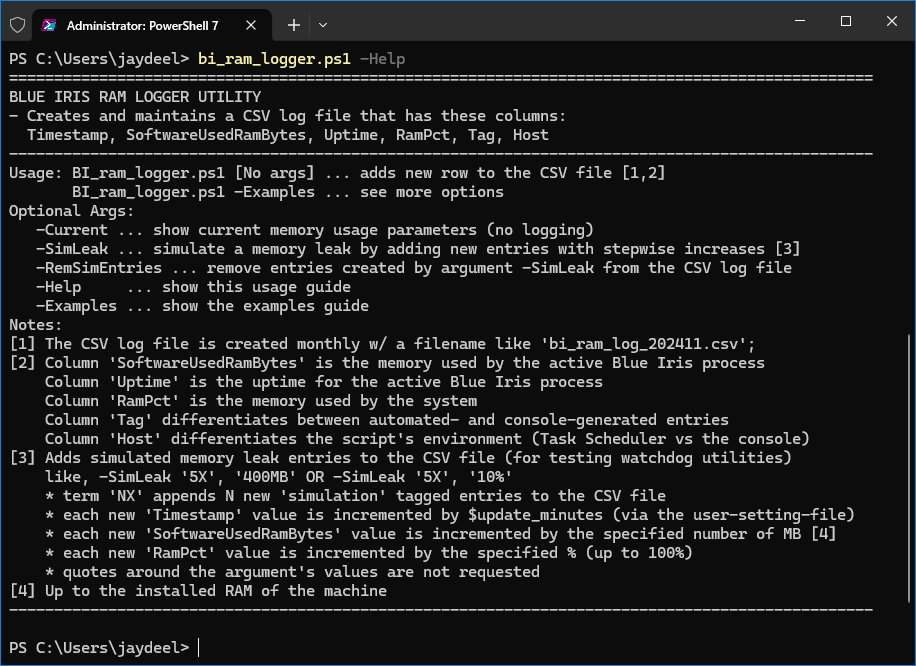Image resolution: width=916 pixels, height=666 pixels.
Task: Click the 'bi_ram_logger.ps1' command text
Action: click(x=275, y=59)
